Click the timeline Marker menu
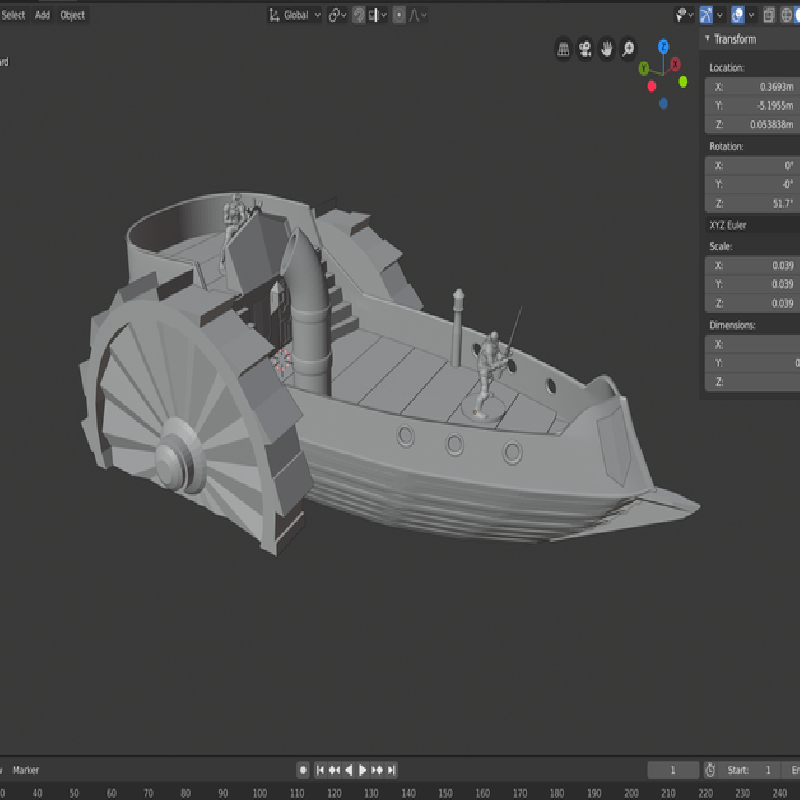 point(26,770)
